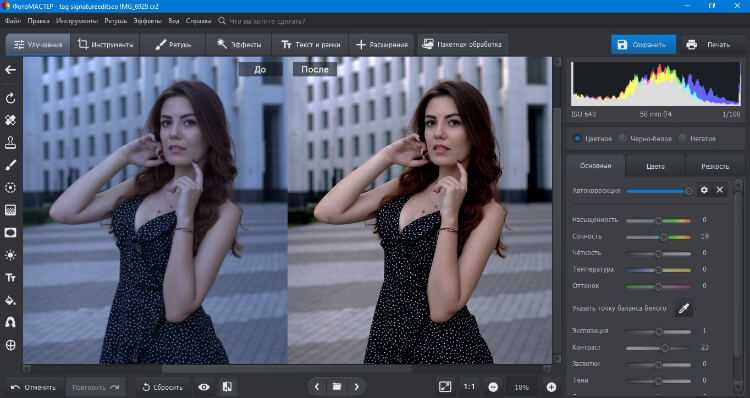Adjust the Контраст slider

(659, 348)
